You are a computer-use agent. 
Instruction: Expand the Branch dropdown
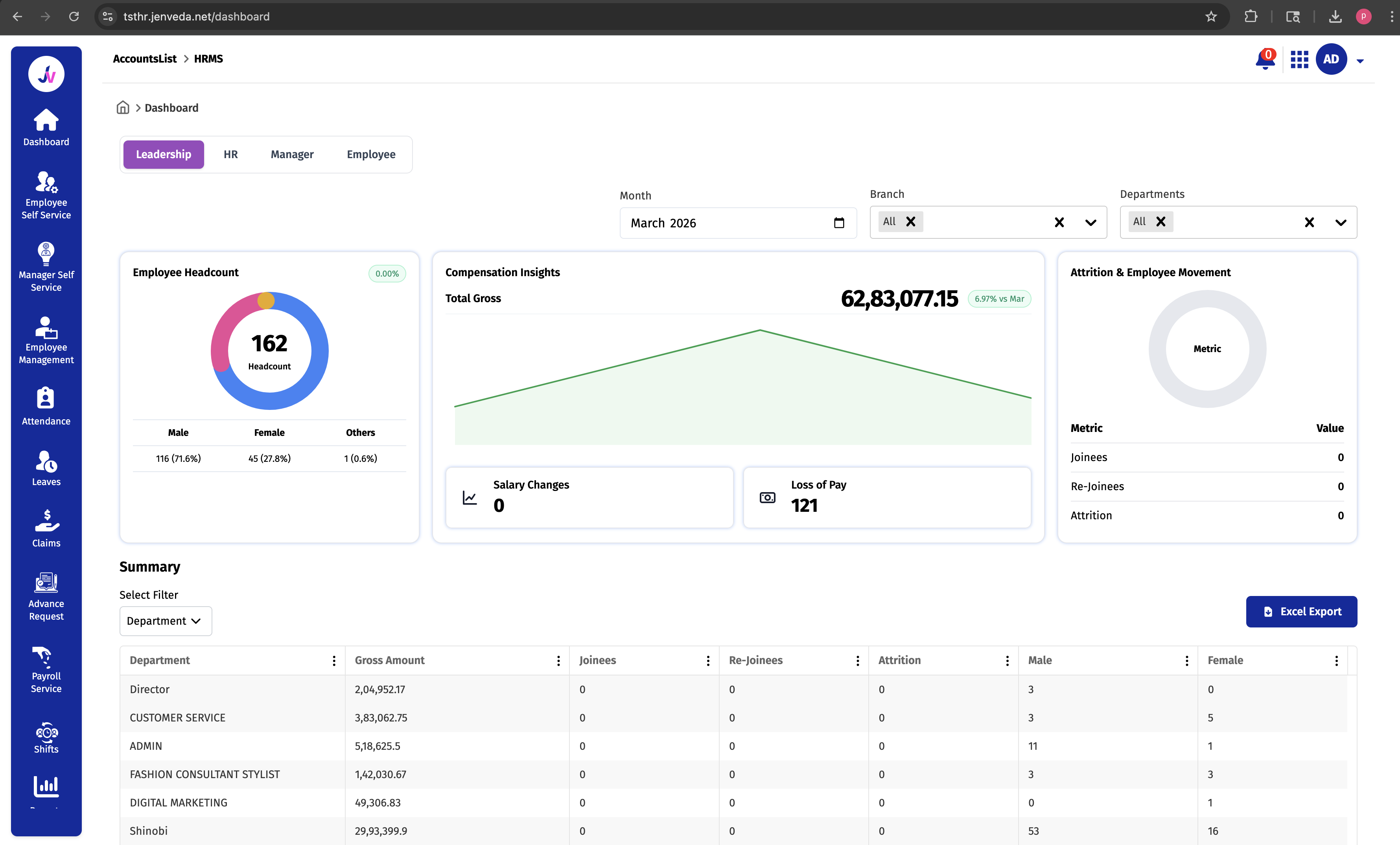[1091, 222]
